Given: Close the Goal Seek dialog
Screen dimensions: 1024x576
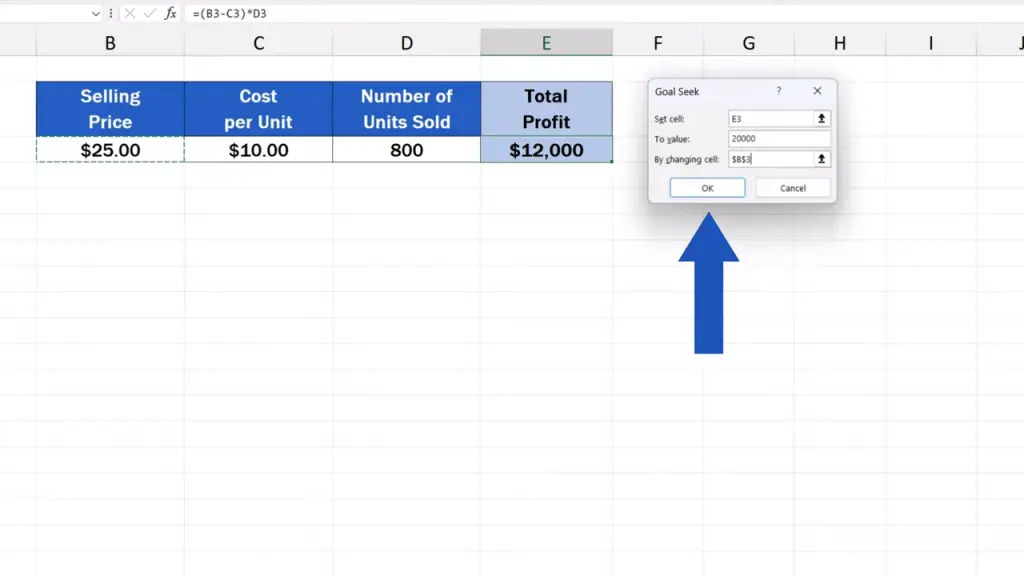Looking at the screenshot, I should [817, 91].
